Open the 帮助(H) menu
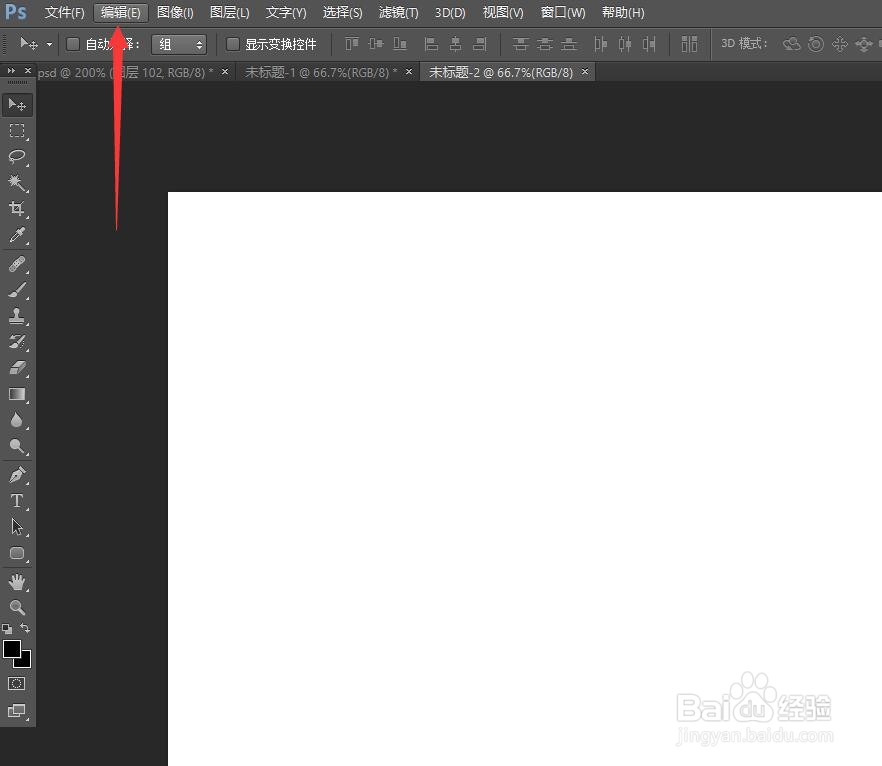Viewport: 882px width, 766px height. 623,12
